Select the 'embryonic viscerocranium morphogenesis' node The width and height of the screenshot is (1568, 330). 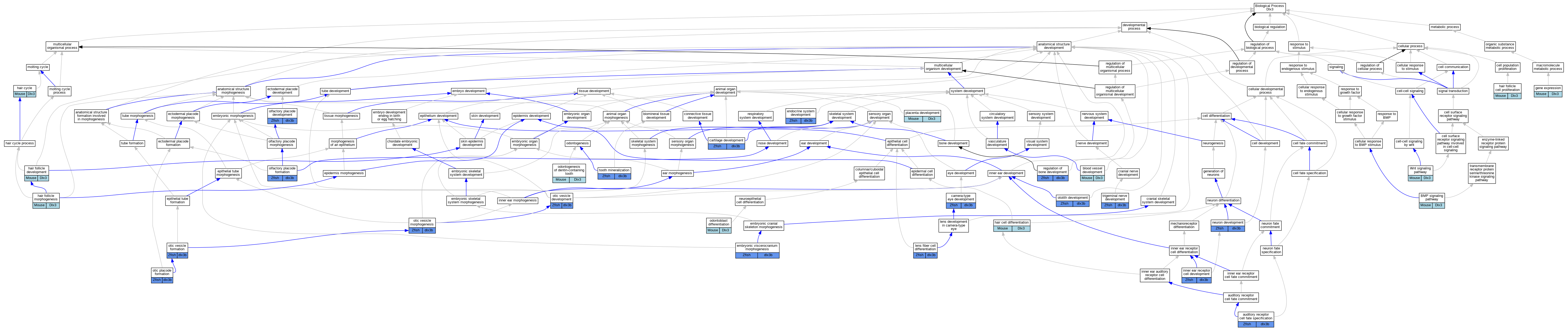coord(757,250)
